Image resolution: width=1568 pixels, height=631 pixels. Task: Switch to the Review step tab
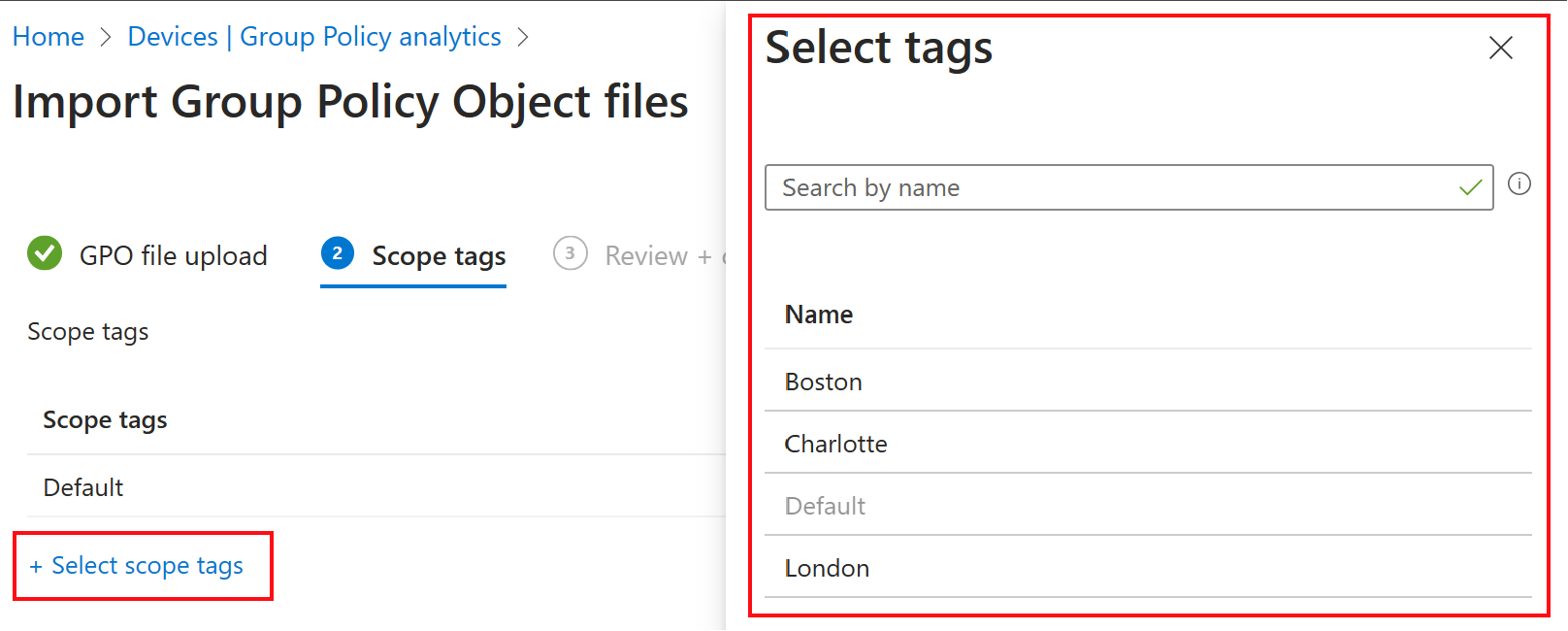[x=646, y=256]
